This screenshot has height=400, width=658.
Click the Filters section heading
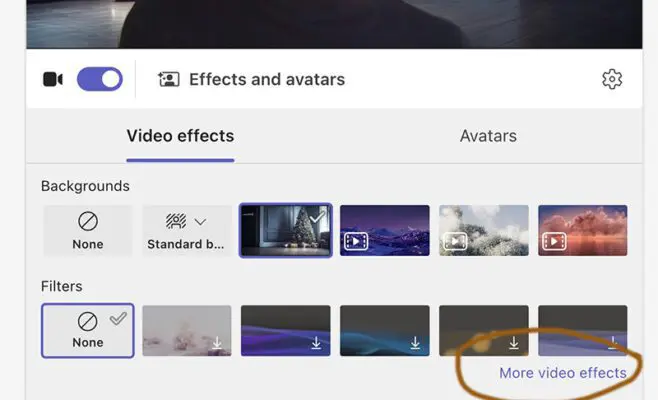(62, 286)
